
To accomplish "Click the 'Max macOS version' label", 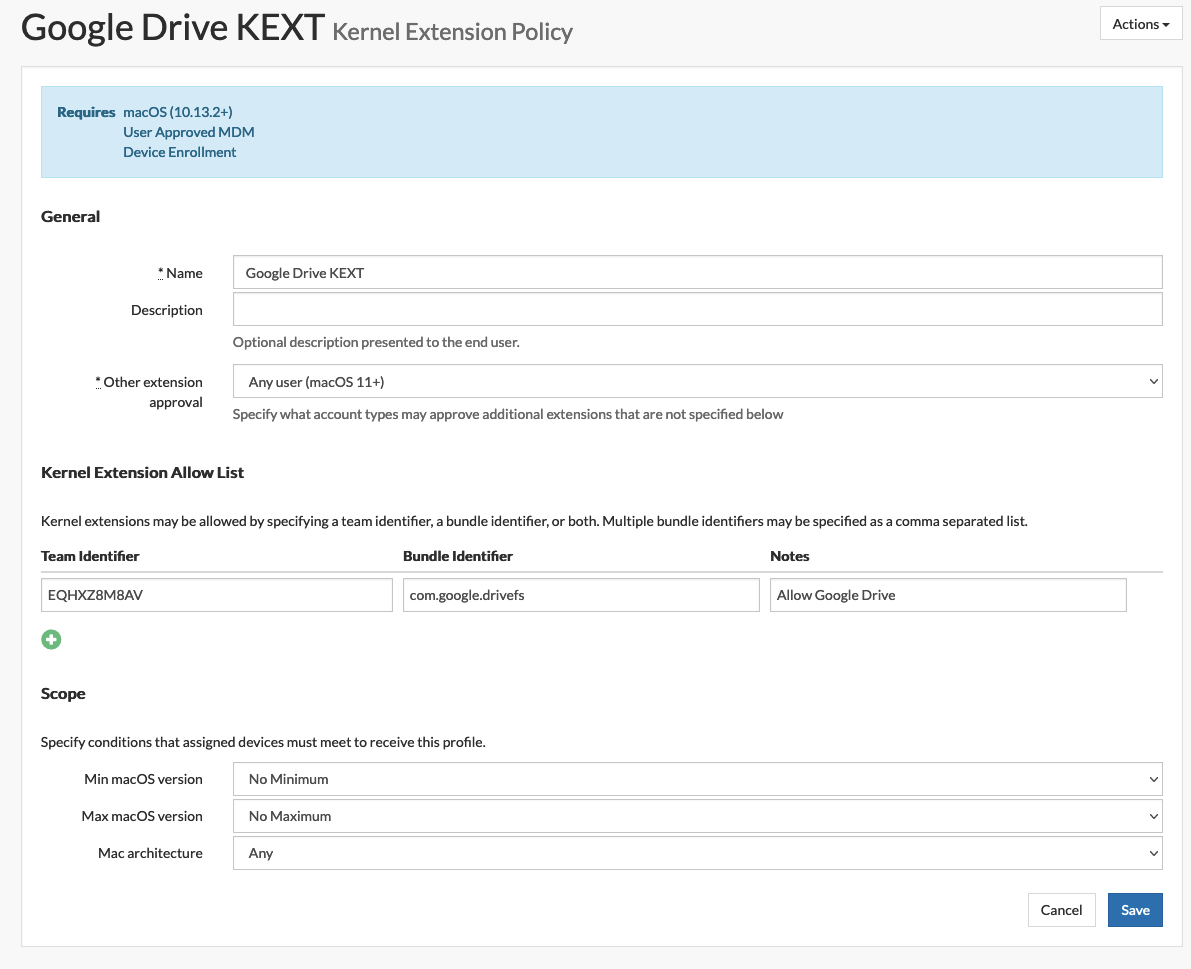I will coord(142,816).
